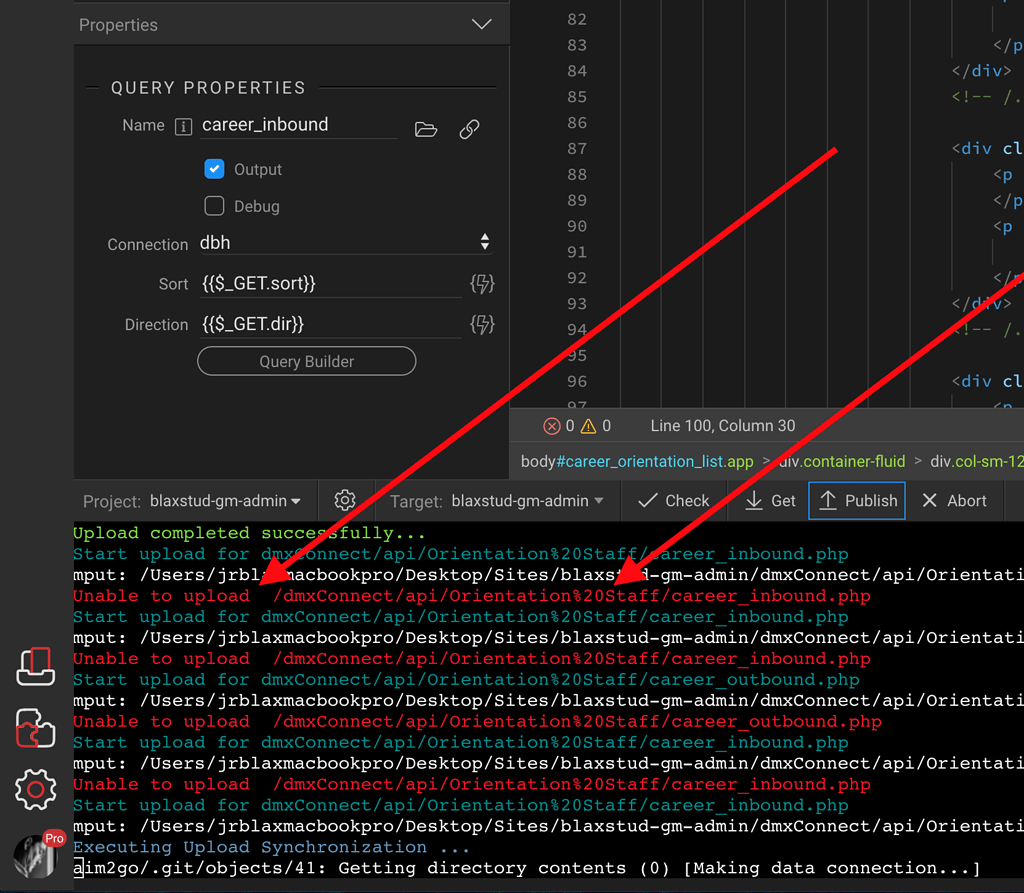Publish the project
Screen dimensions: 1024x893
[856, 500]
